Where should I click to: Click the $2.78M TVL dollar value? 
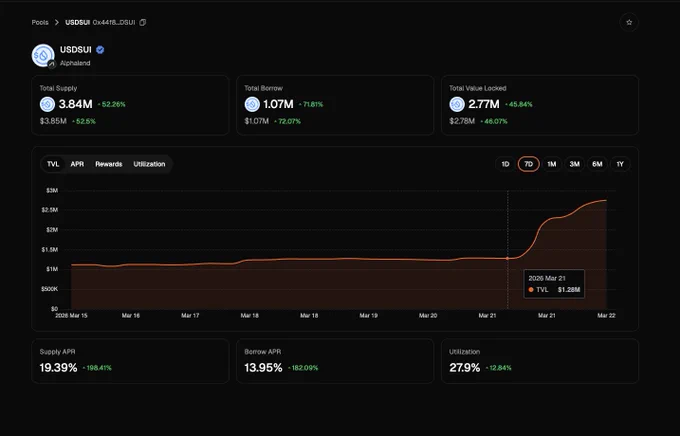(x=462, y=121)
